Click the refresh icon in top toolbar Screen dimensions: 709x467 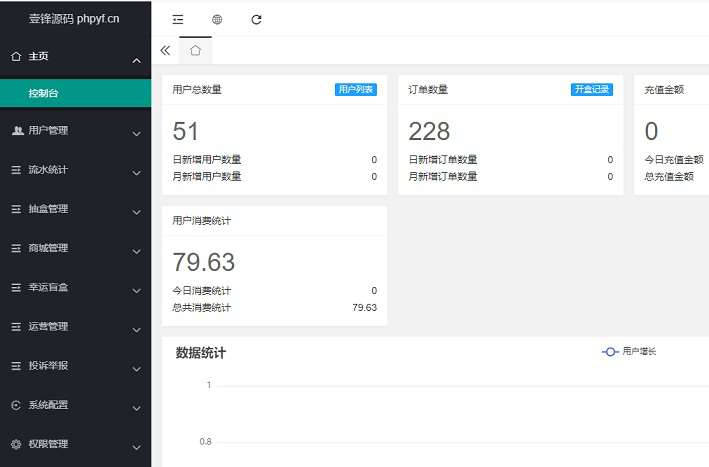click(257, 19)
